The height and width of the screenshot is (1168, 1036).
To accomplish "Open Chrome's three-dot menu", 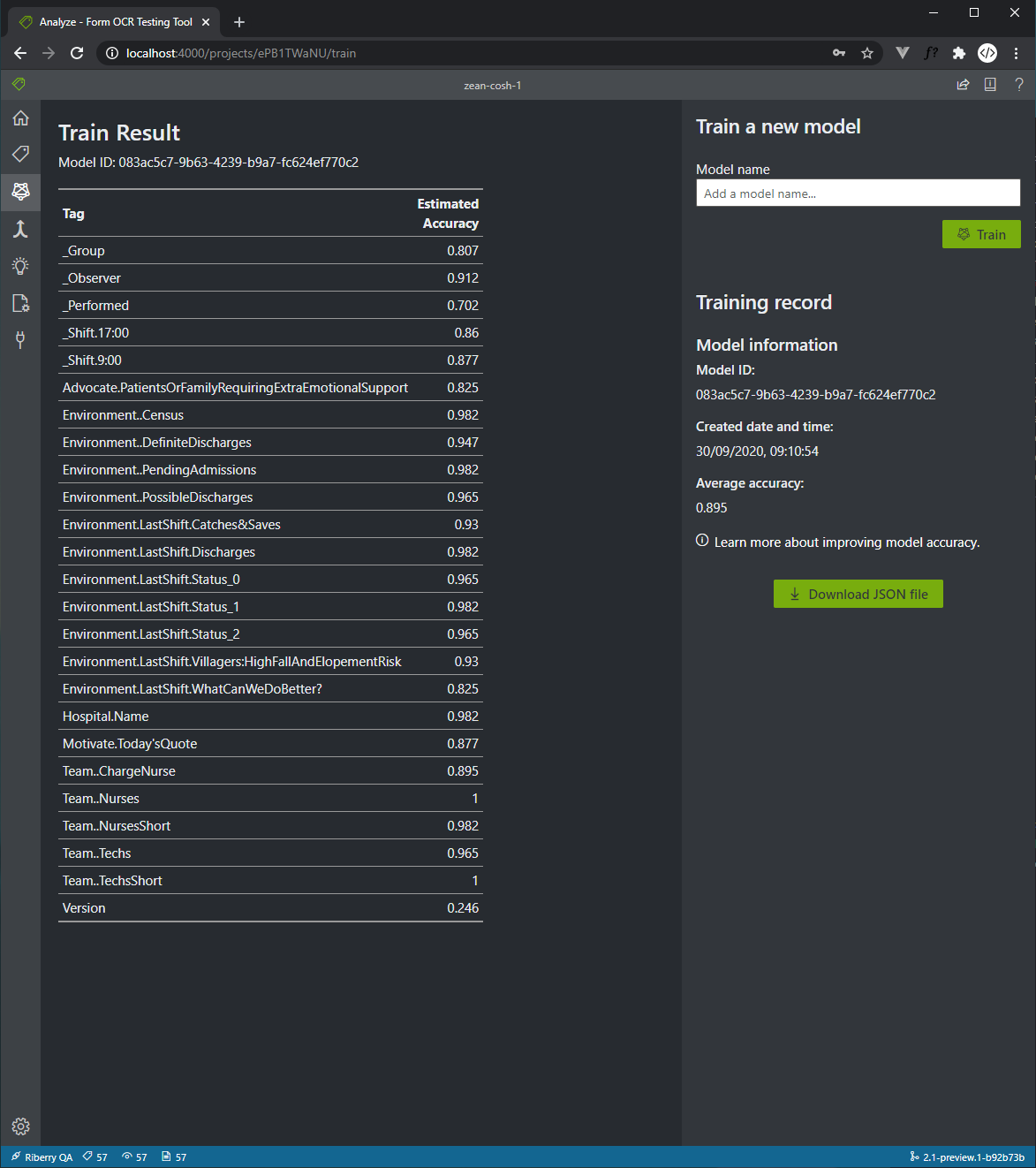I will click(x=1017, y=53).
